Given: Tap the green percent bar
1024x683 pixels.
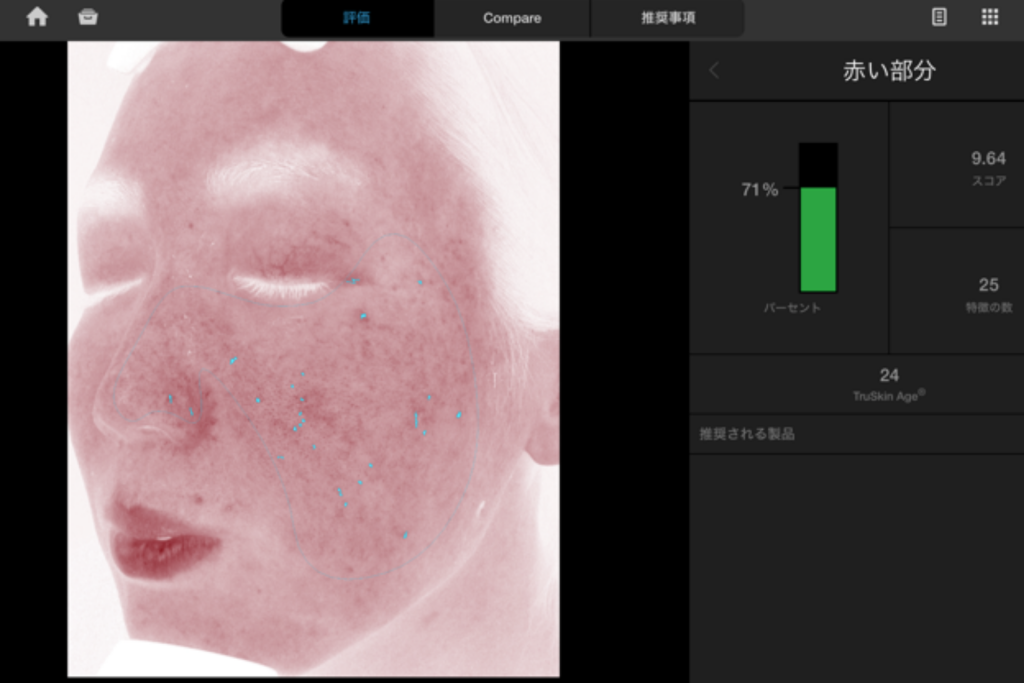Looking at the screenshot, I should (x=817, y=238).
